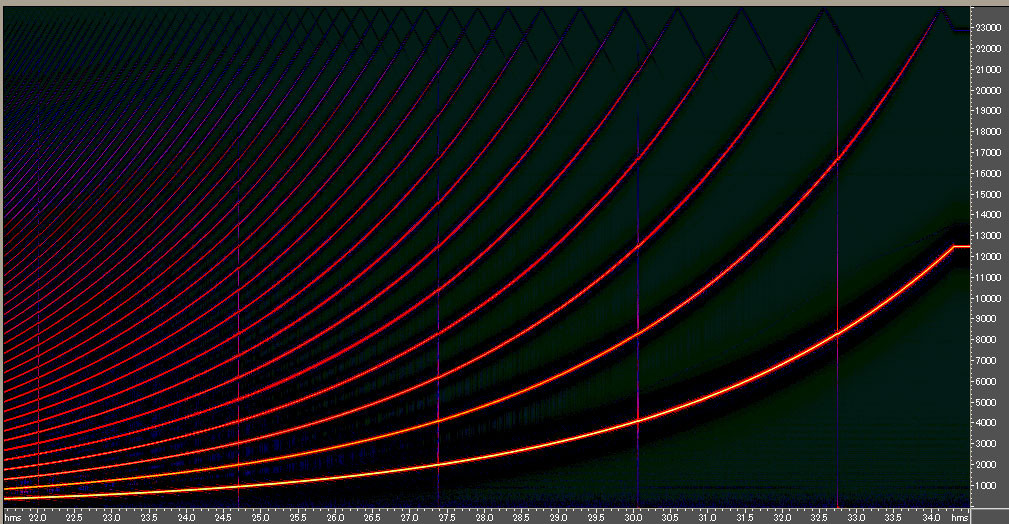Click the 13000 frequency scale label
Screen dimensions: 1009x524
pyautogui.click(x=990, y=236)
